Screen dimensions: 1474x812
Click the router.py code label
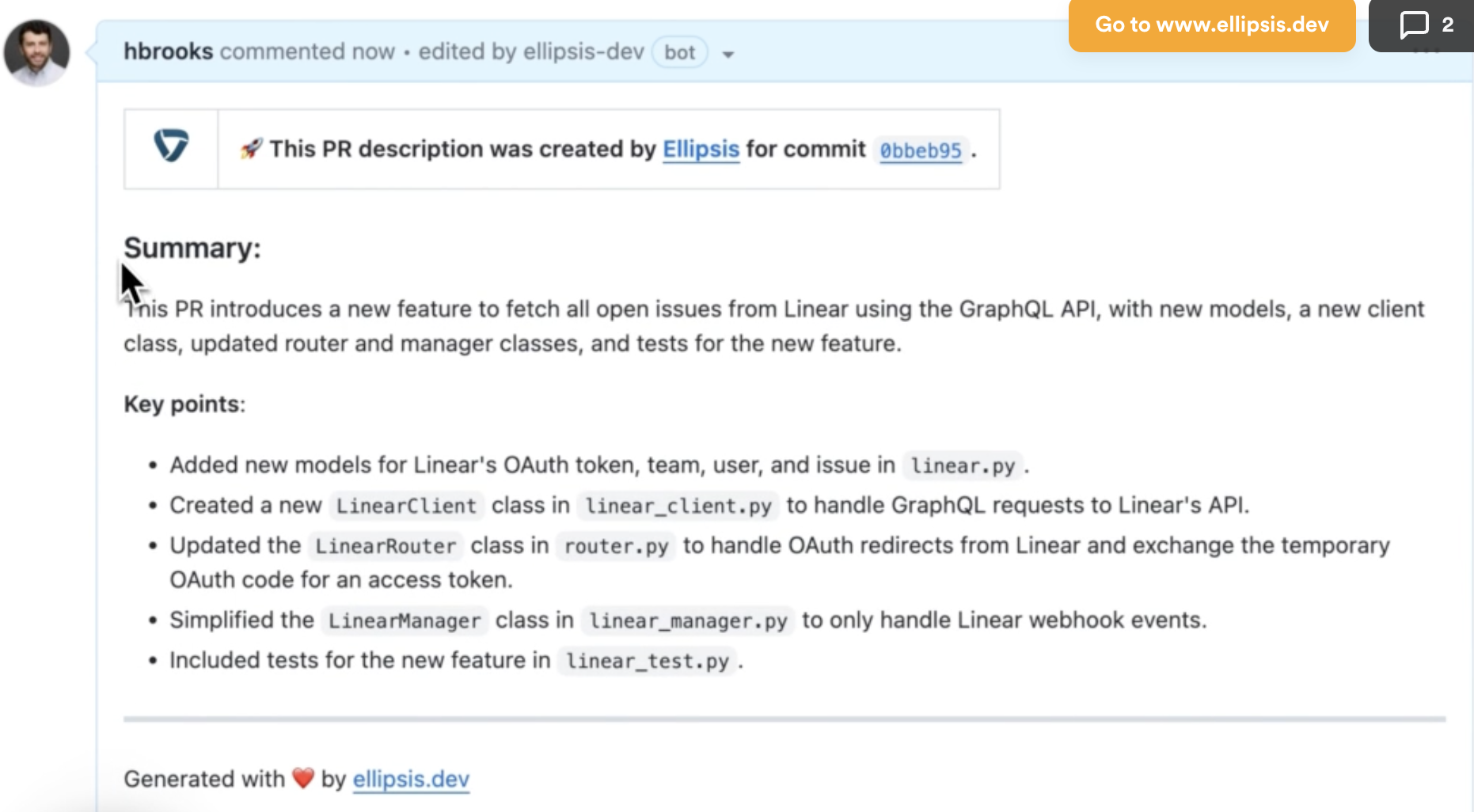616,546
